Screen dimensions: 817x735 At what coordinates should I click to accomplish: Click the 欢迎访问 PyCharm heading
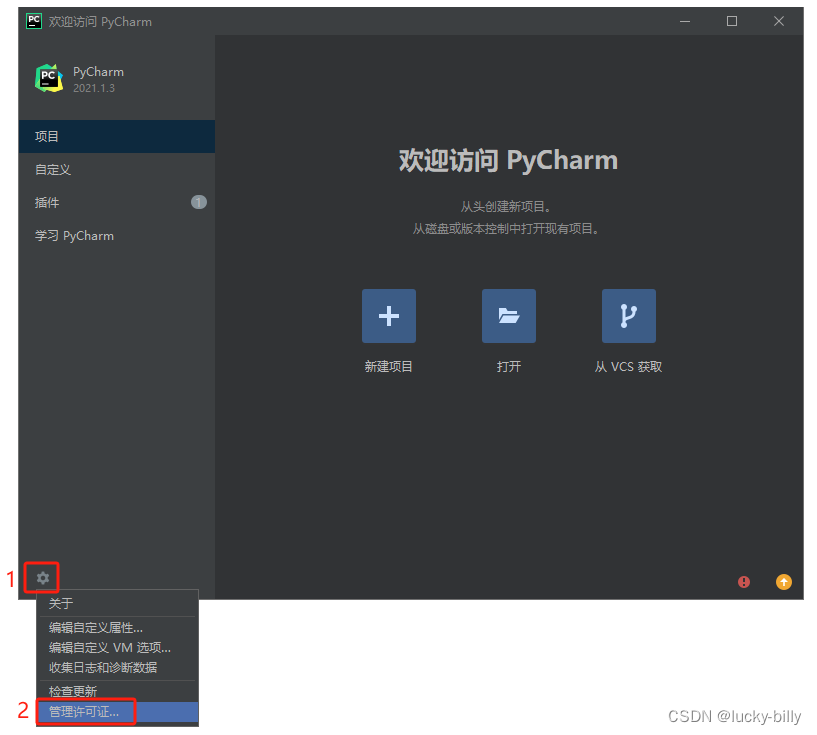pyautogui.click(x=509, y=160)
